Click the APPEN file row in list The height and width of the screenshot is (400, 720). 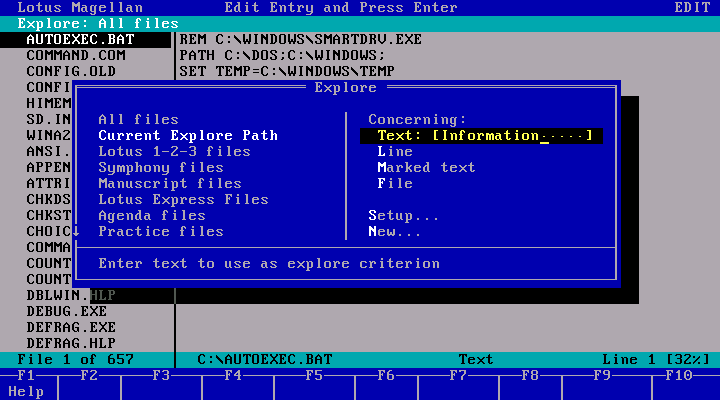coord(49,168)
